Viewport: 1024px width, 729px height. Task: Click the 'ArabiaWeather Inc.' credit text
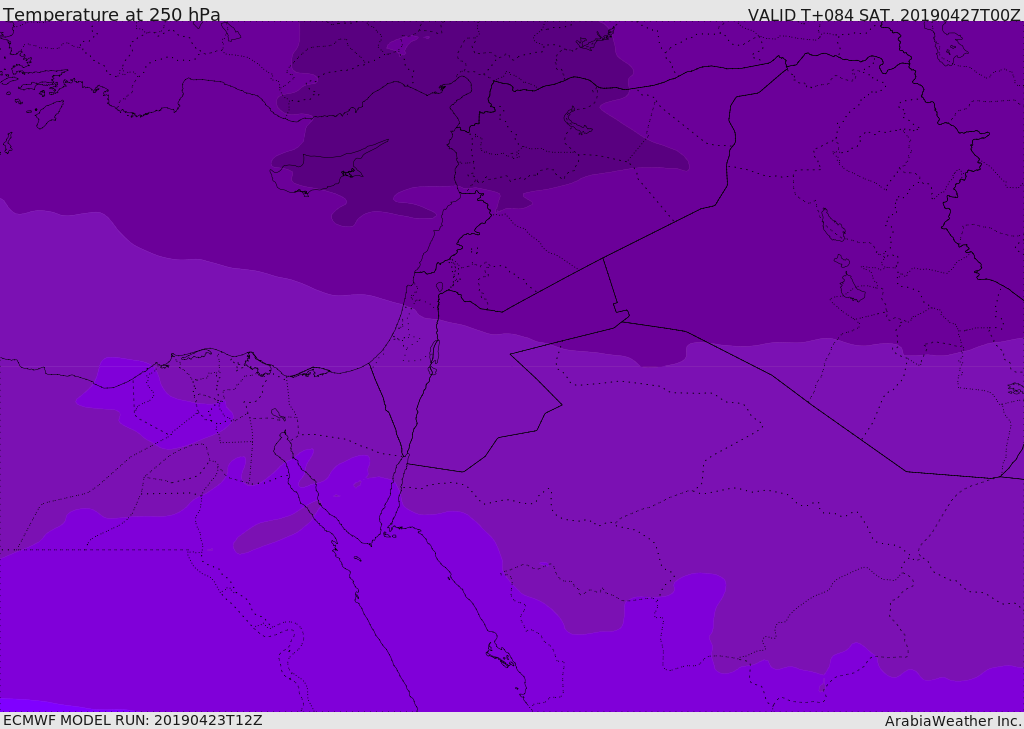tap(953, 721)
